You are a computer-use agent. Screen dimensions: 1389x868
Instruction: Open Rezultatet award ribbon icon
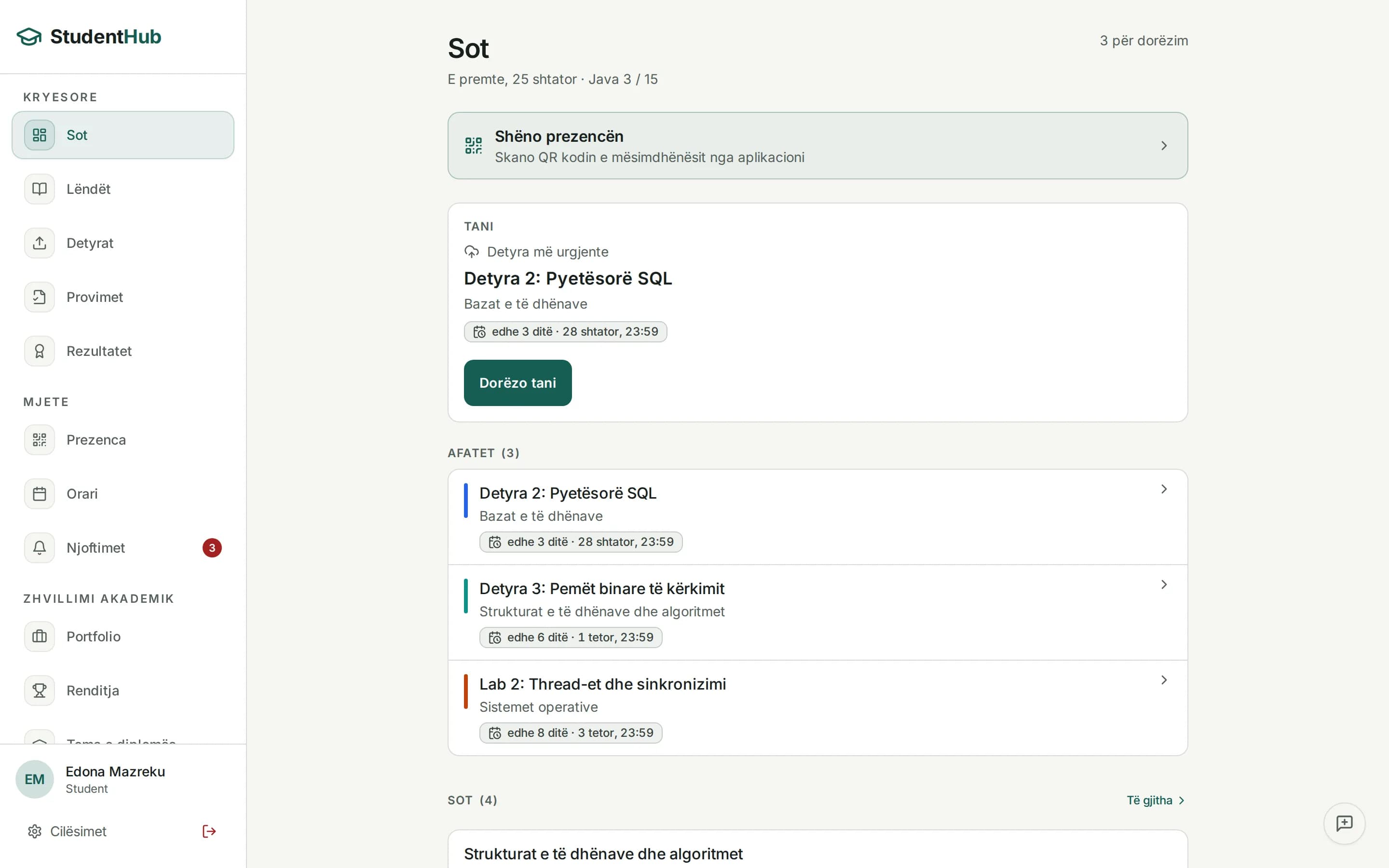pyautogui.click(x=40, y=351)
